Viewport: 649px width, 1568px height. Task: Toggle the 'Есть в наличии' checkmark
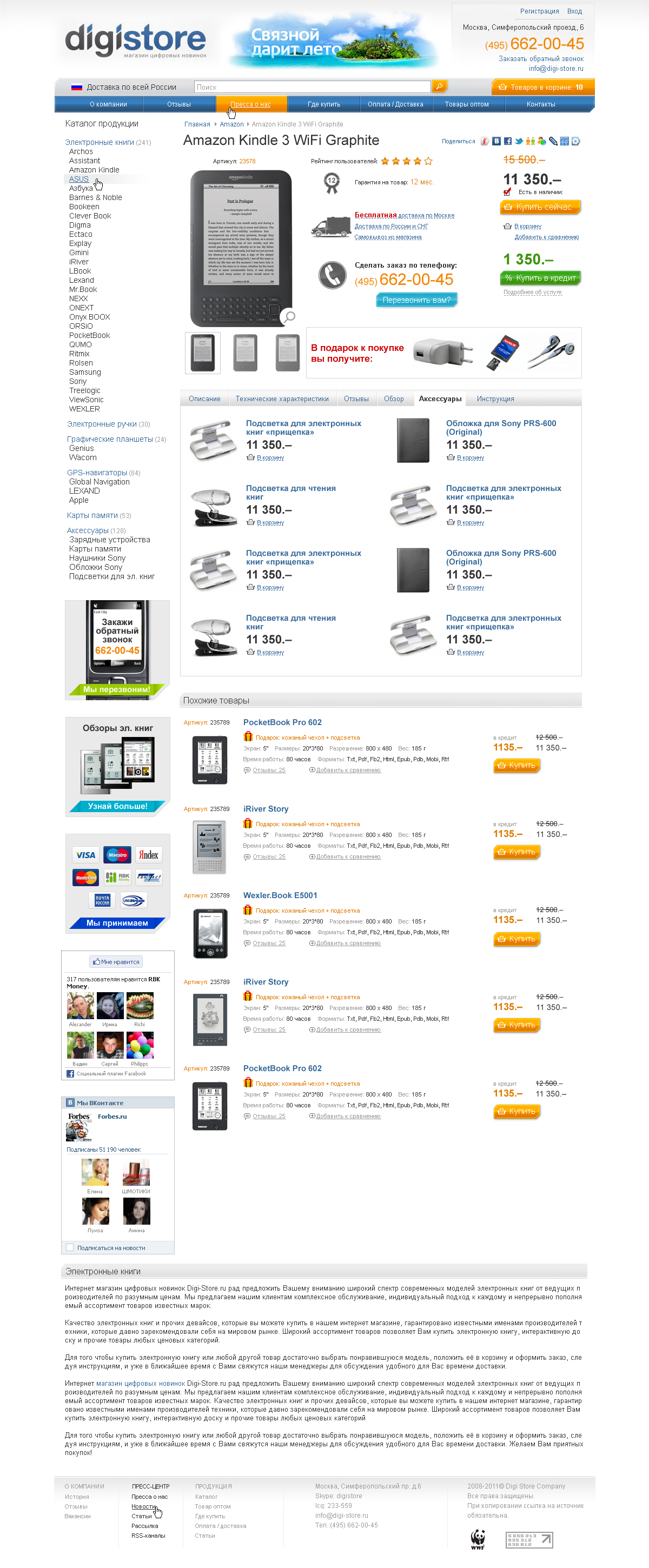(507, 192)
